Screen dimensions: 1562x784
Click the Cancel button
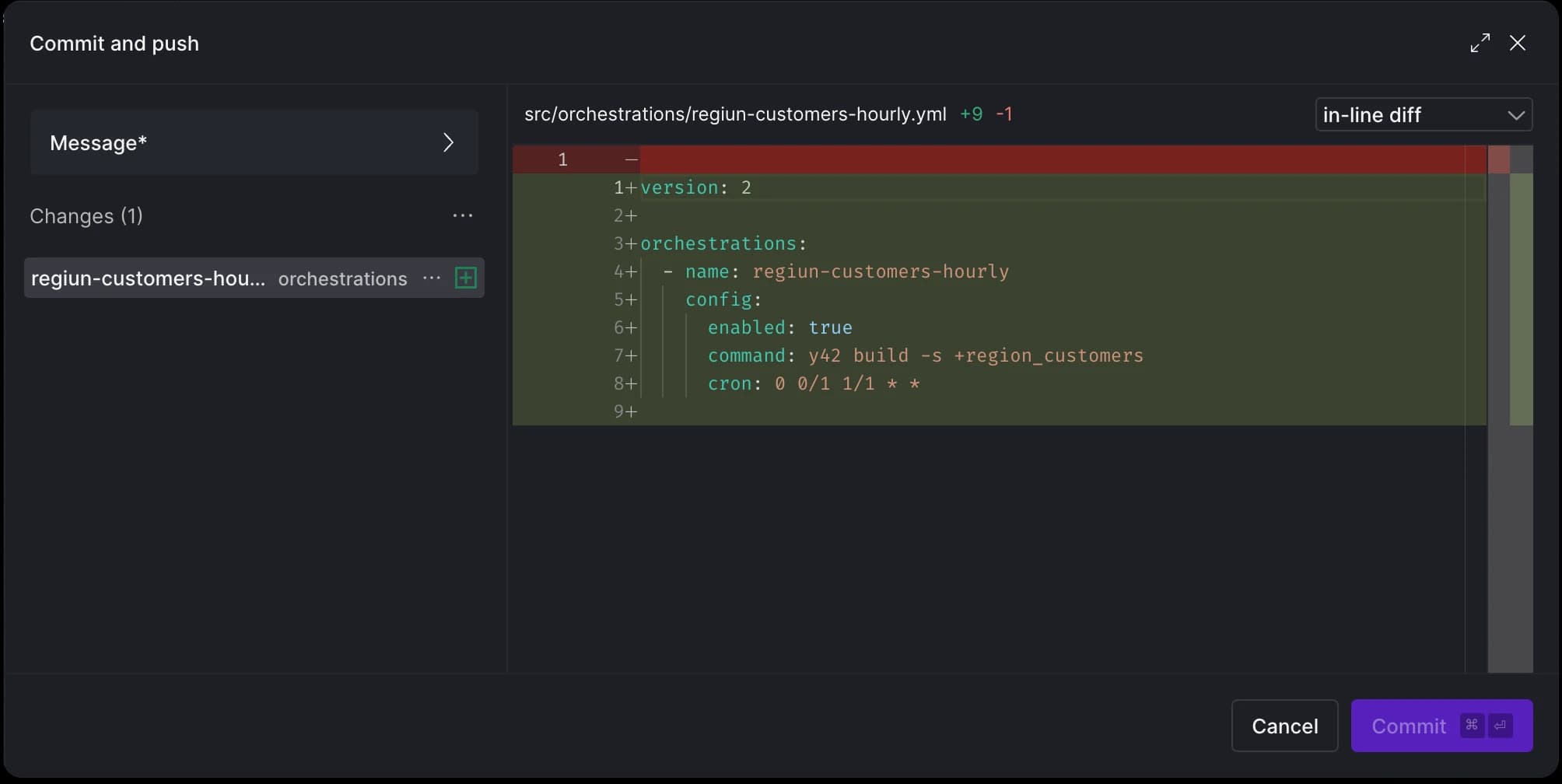point(1284,726)
